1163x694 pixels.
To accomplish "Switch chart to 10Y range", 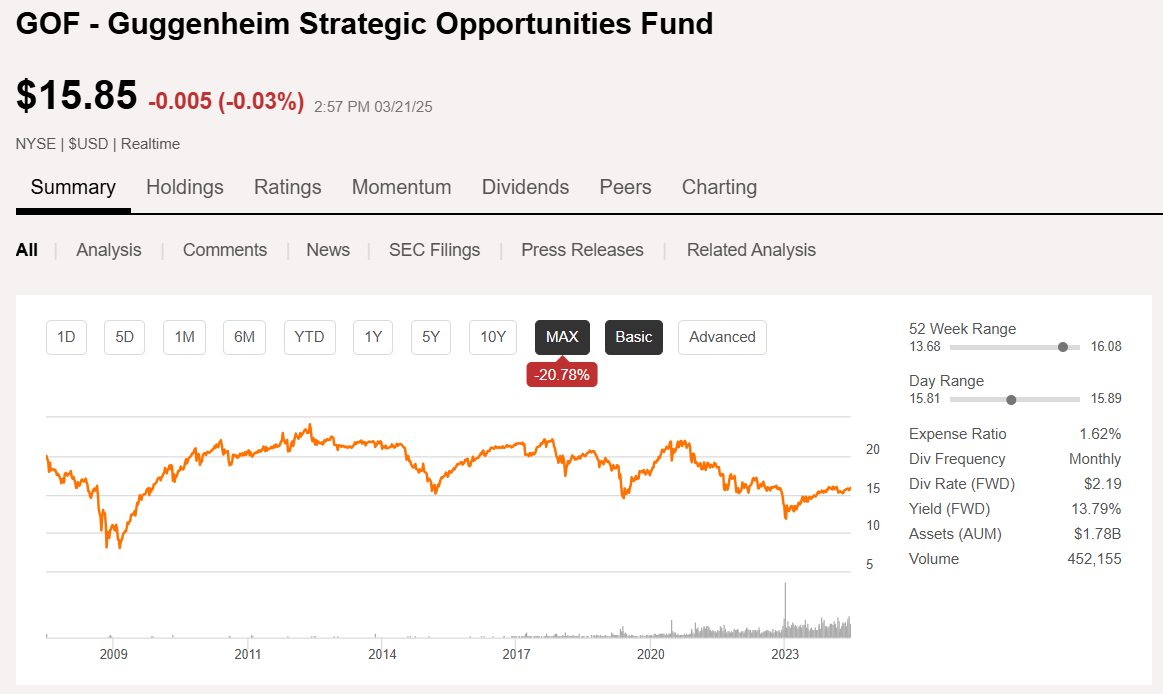I will pos(493,337).
